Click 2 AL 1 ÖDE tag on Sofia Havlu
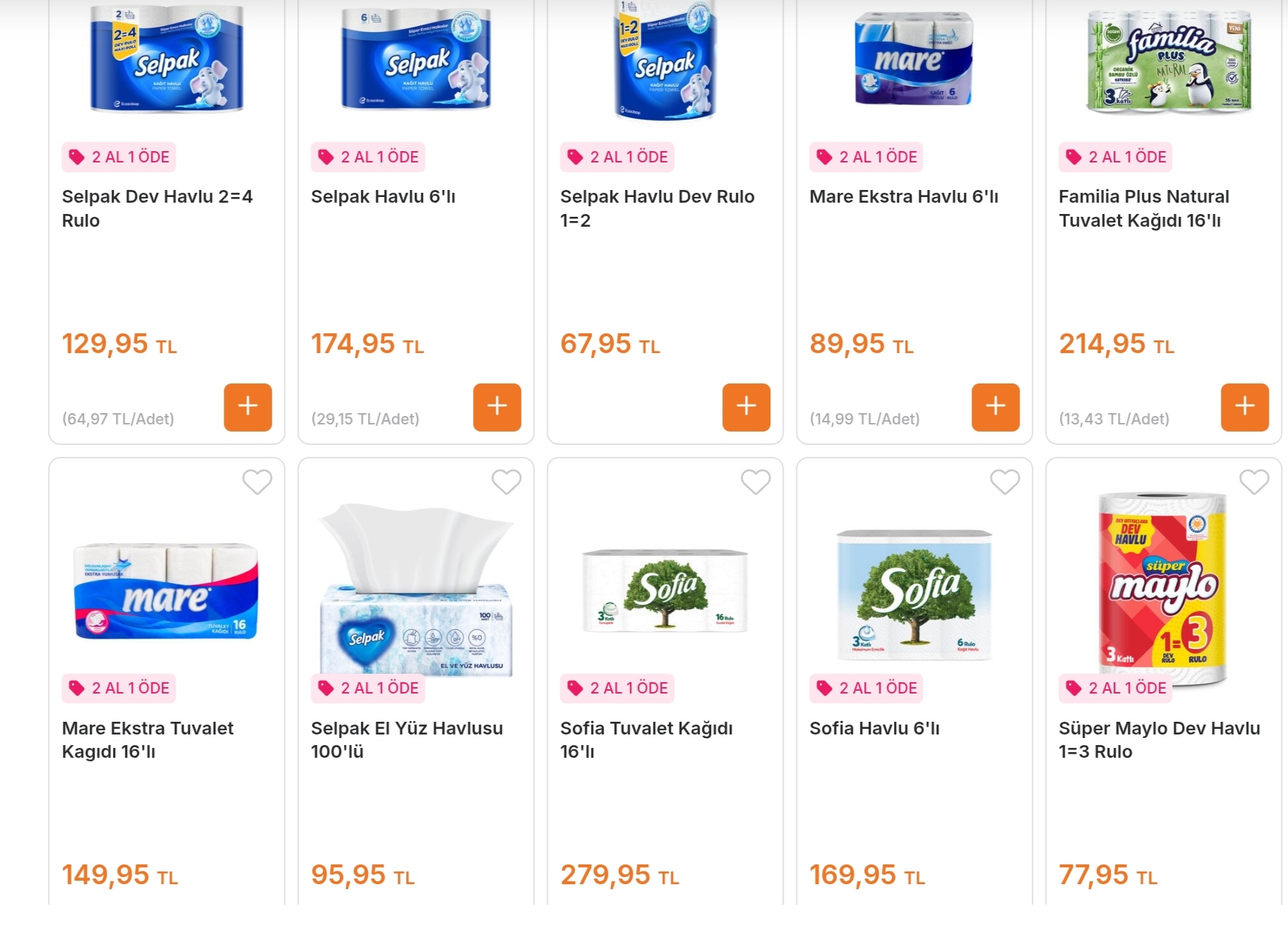Screen dimensions: 1288x928 coord(866,689)
